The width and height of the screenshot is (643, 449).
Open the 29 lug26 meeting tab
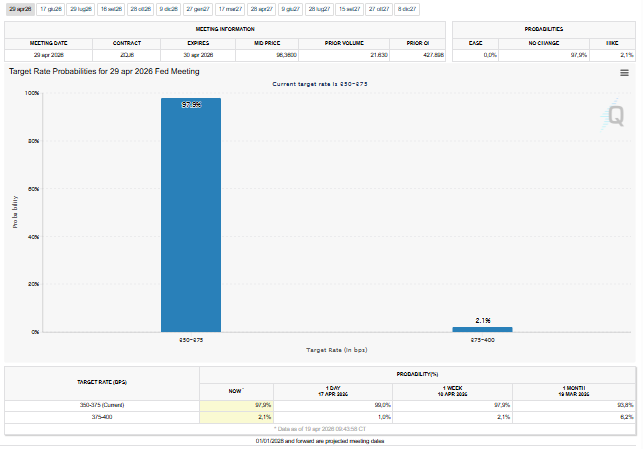(80, 8)
